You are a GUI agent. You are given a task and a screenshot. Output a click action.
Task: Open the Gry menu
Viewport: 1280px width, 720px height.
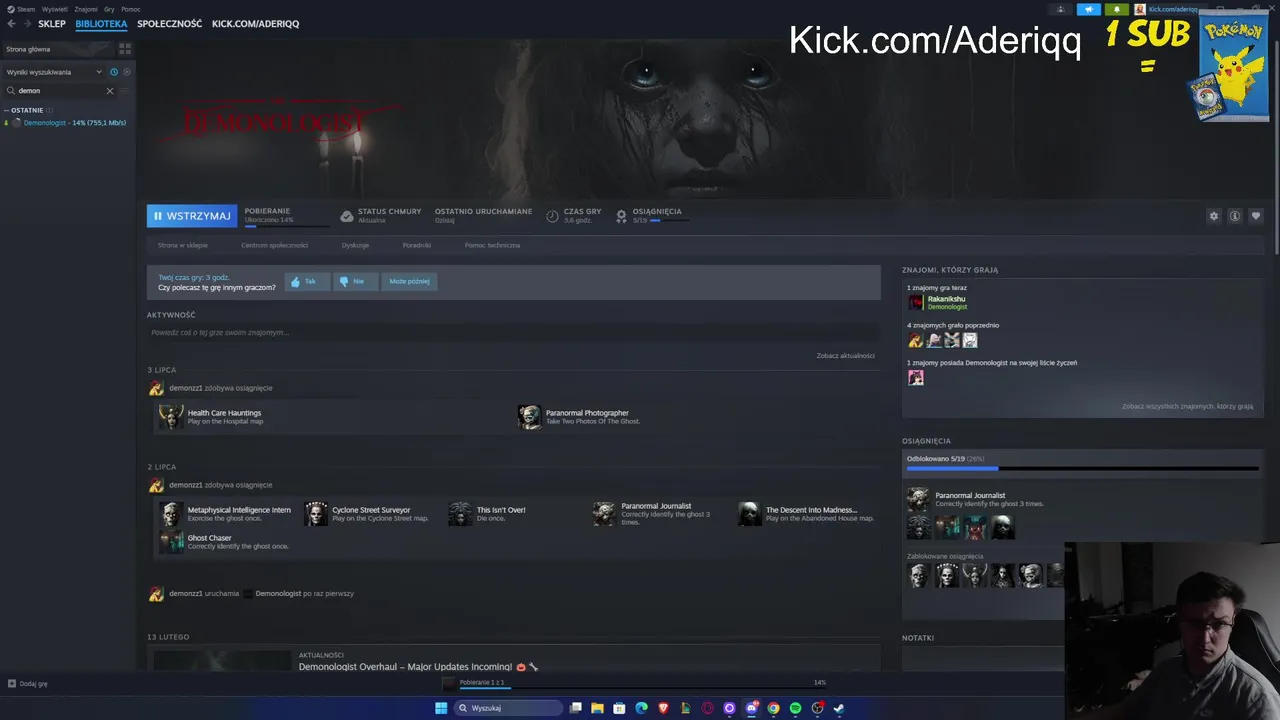tap(109, 9)
